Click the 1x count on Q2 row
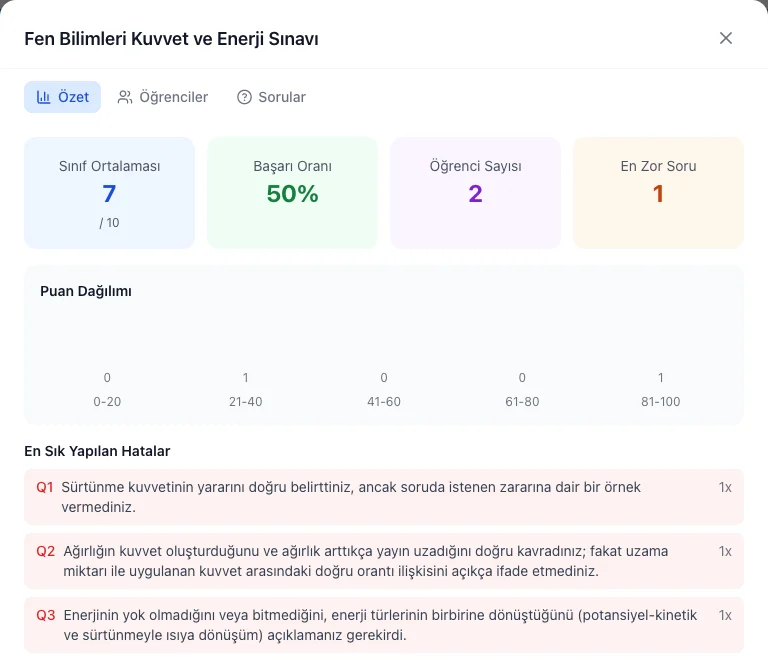Screen dimensions: 768x666 coord(725,551)
